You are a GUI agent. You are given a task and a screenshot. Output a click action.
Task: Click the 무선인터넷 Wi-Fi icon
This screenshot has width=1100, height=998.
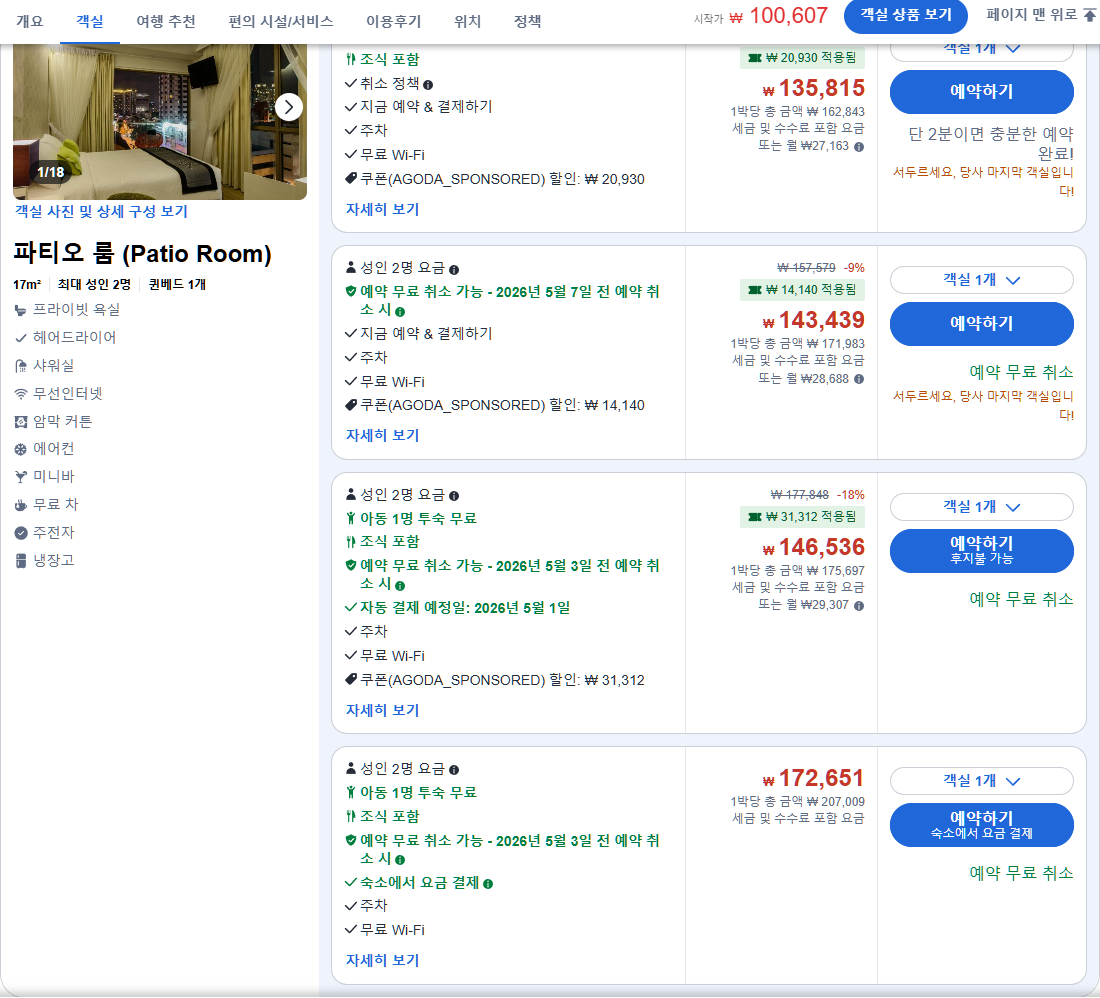21,394
